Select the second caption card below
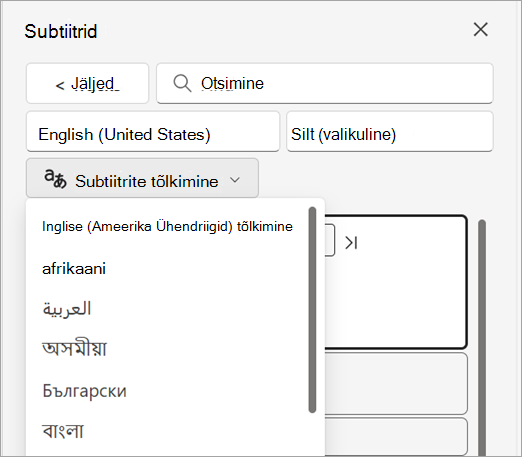Viewport: 522px width, 457px height. [x=396, y=383]
